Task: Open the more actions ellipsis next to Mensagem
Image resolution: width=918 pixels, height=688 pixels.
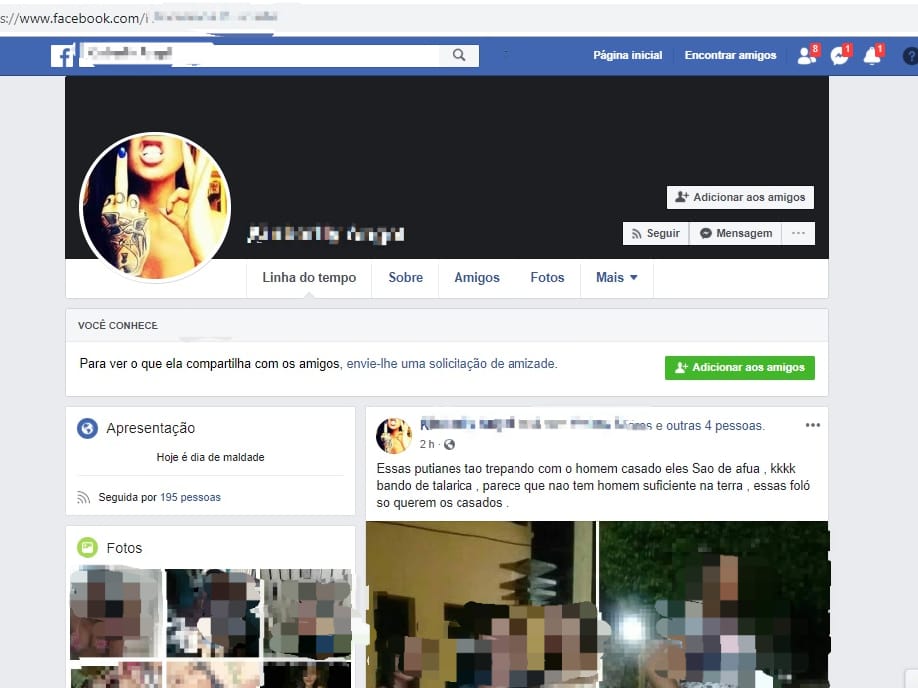Action: (799, 233)
